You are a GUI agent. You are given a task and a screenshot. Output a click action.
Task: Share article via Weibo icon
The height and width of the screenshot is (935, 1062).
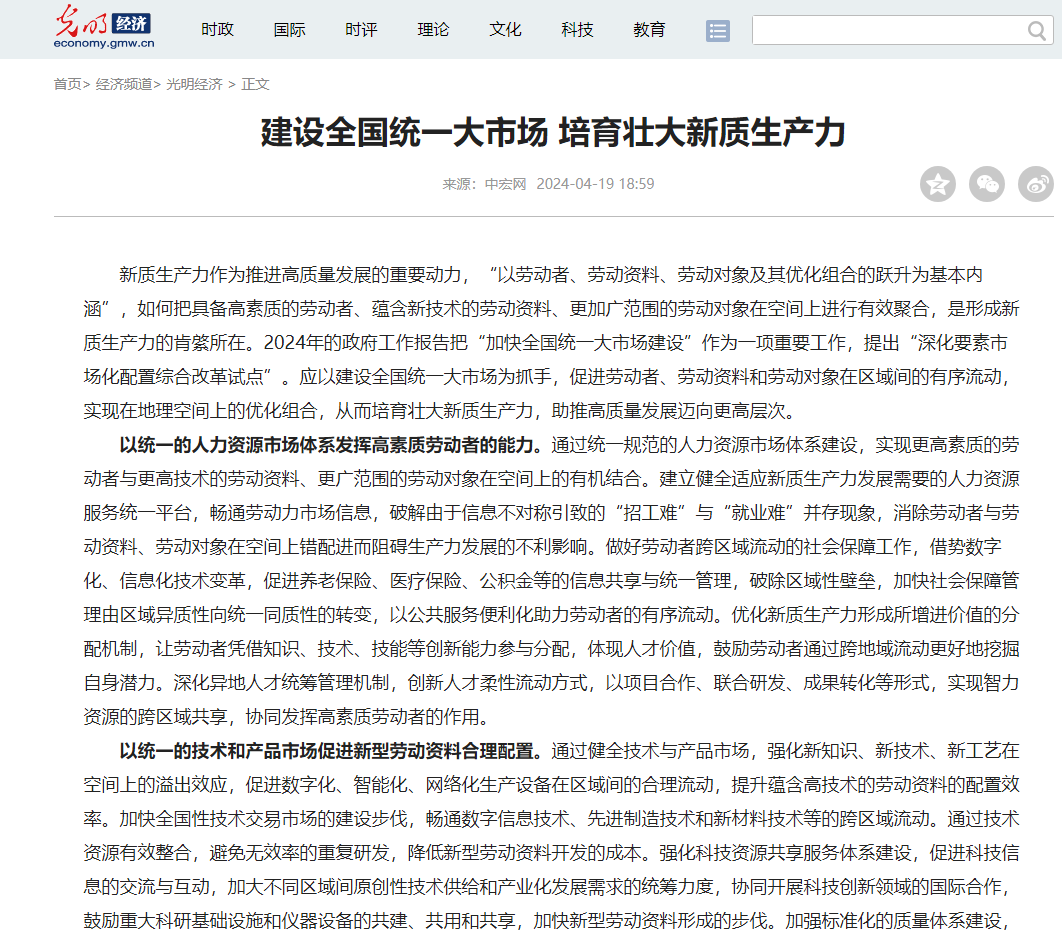pos(1036,184)
